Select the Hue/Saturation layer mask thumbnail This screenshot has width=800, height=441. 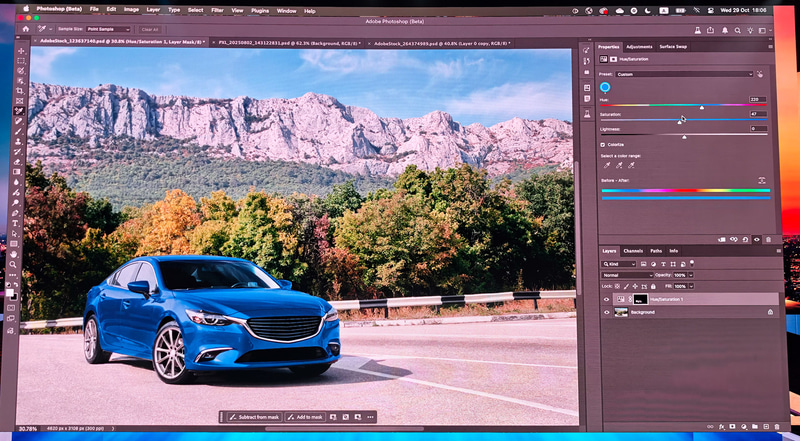pyautogui.click(x=640, y=300)
